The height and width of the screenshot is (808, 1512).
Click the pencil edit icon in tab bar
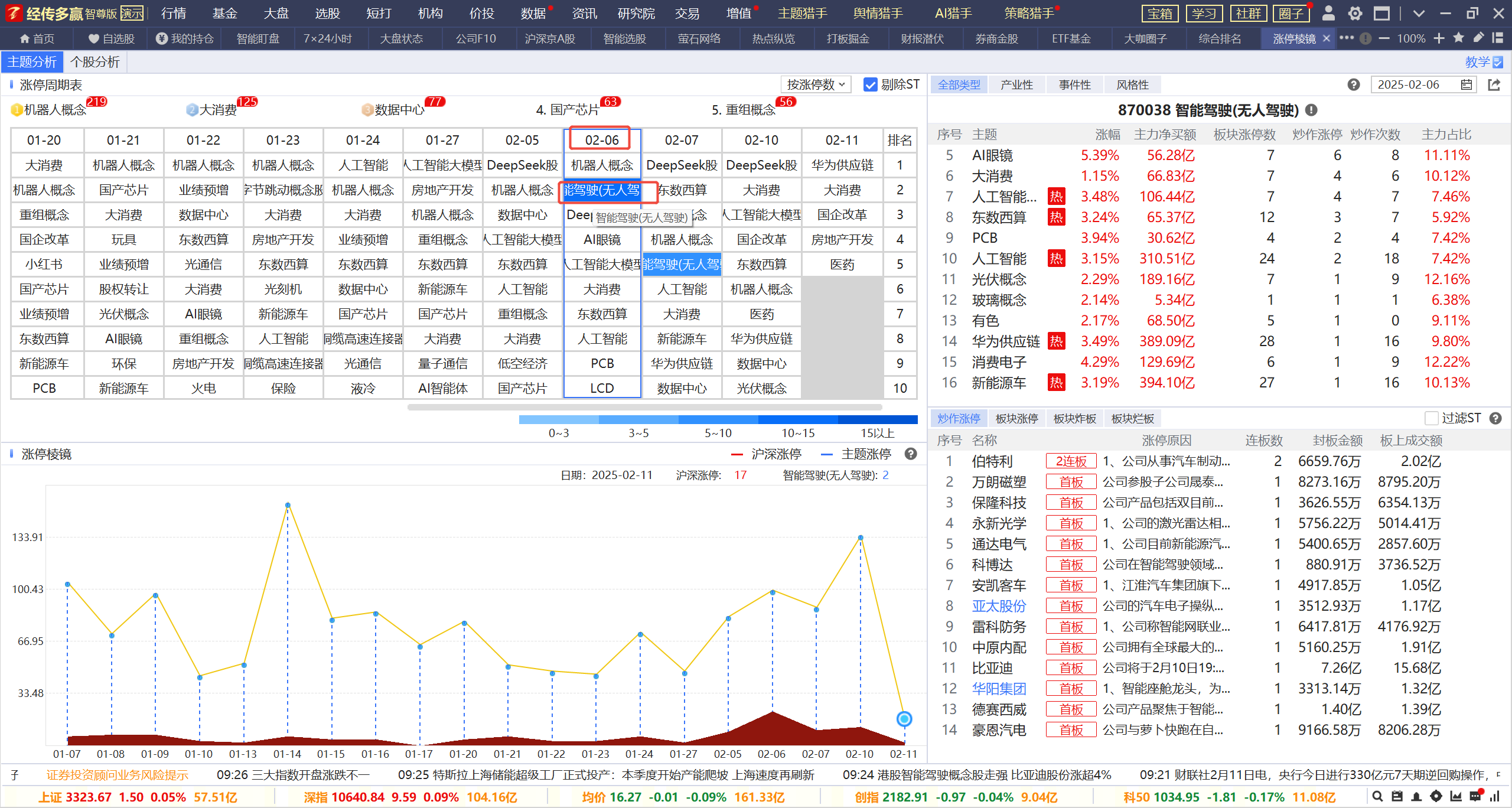pos(1478,38)
